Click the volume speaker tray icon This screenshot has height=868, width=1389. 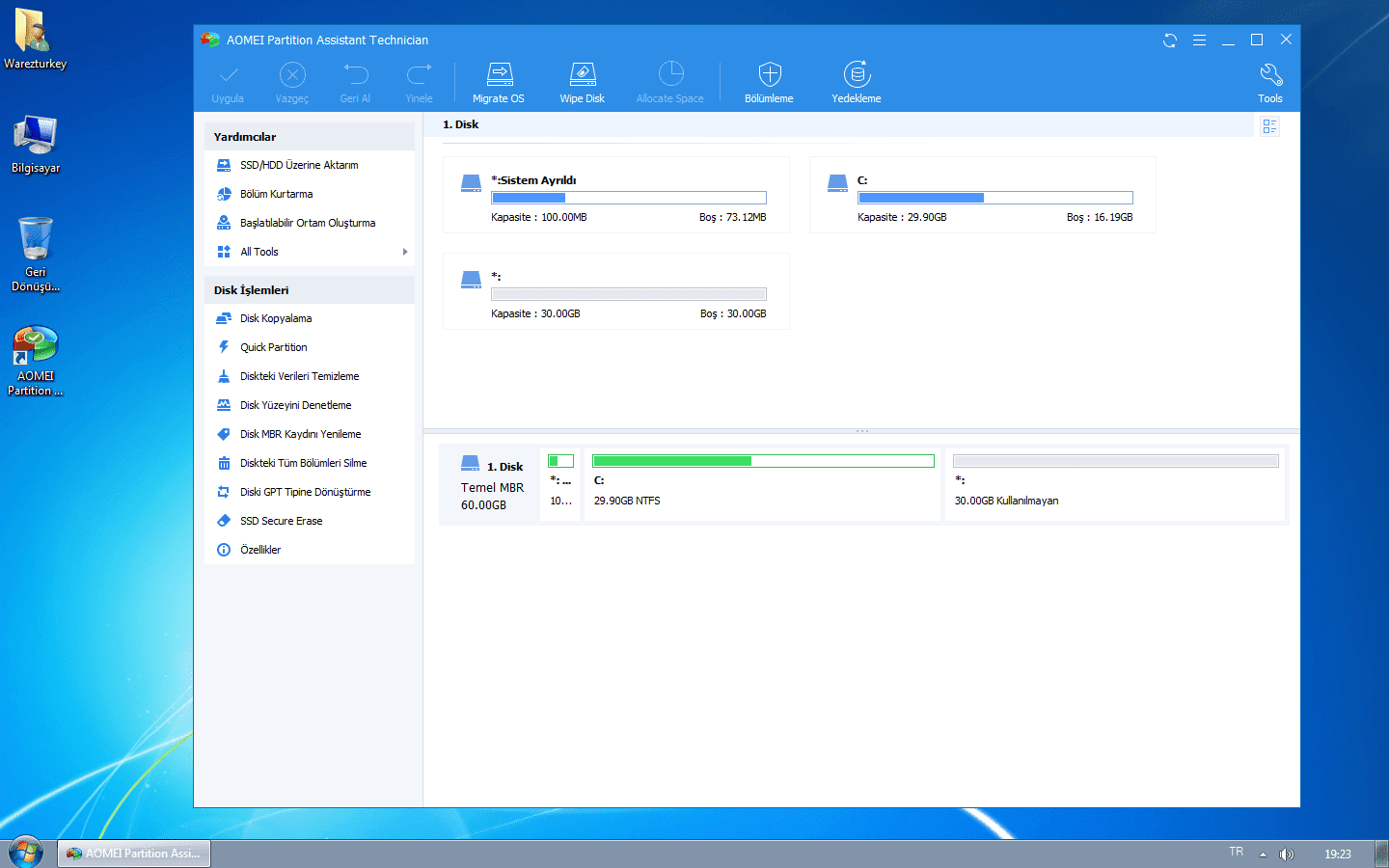pyautogui.click(x=1287, y=854)
